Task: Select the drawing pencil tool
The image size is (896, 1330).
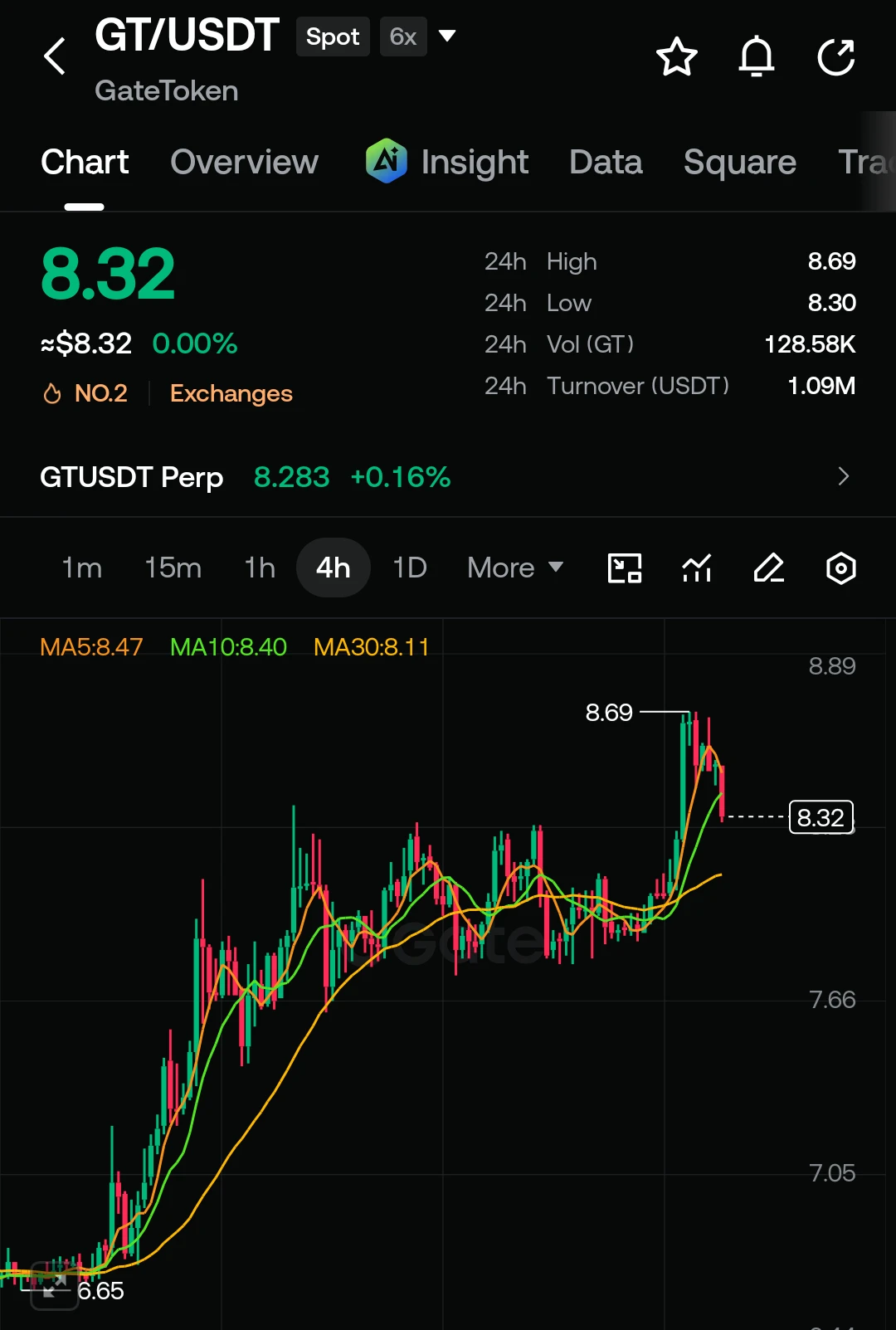Action: tap(769, 568)
